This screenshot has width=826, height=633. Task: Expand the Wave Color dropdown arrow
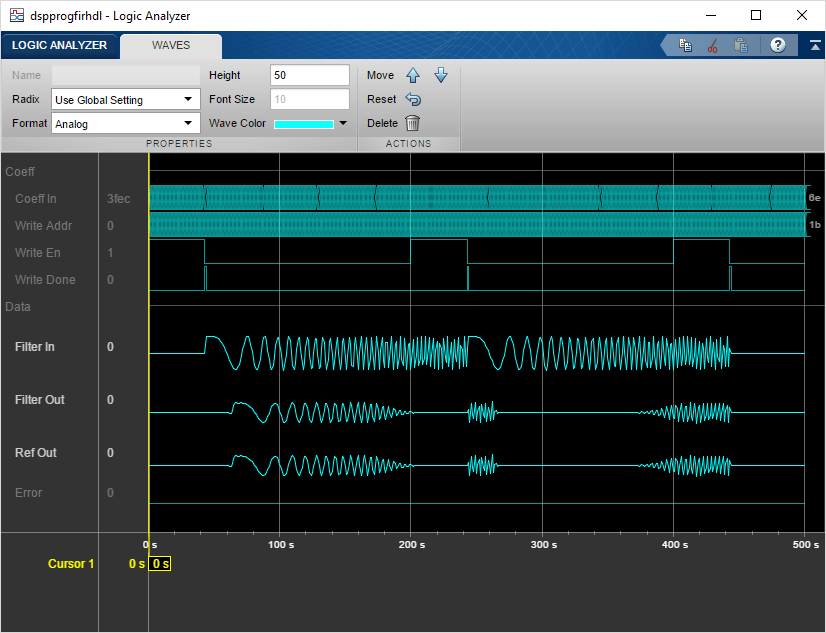(343, 124)
